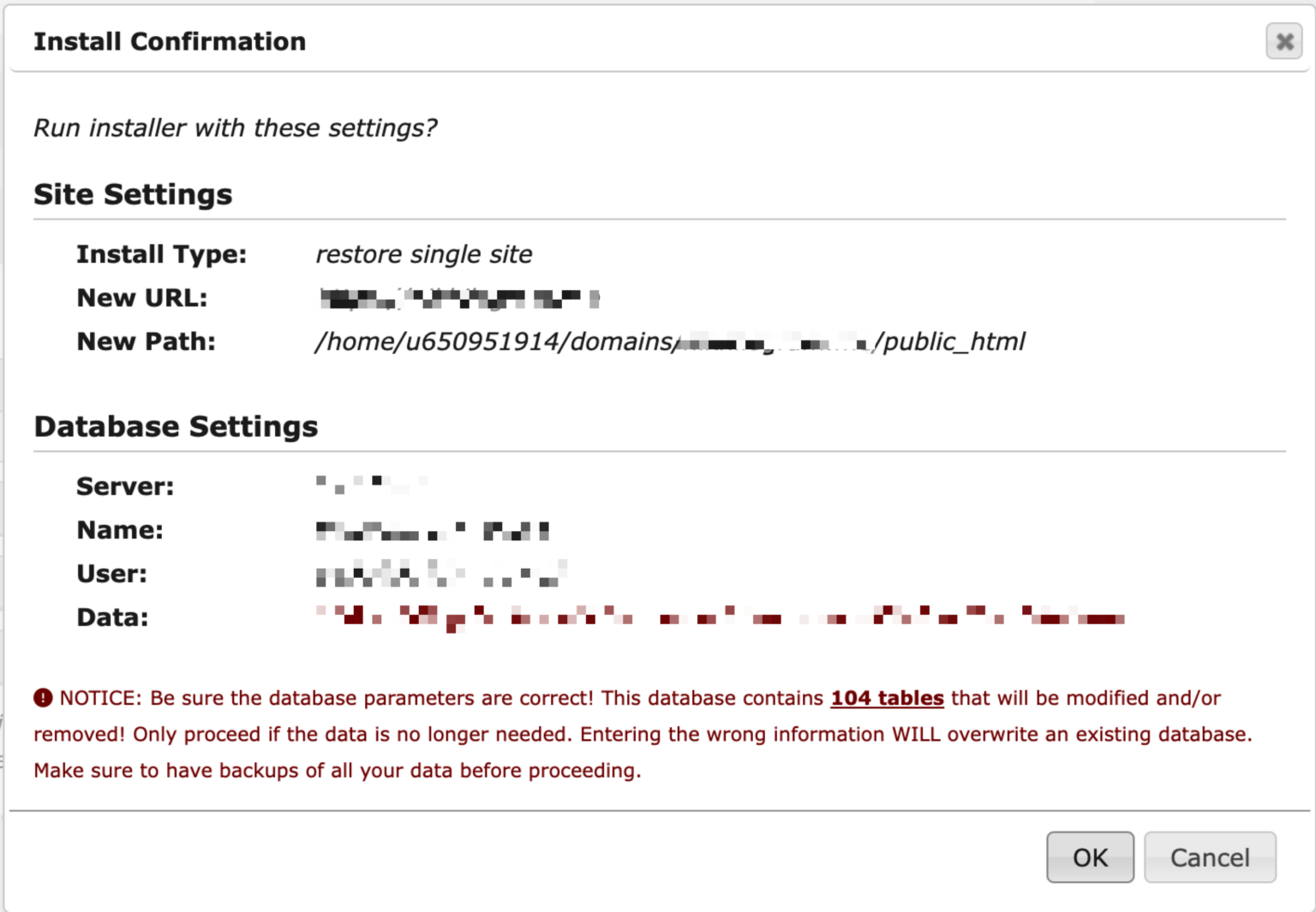This screenshot has width=1316, height=912.
Task: Click the New Path label
Action: pos(145,341)
